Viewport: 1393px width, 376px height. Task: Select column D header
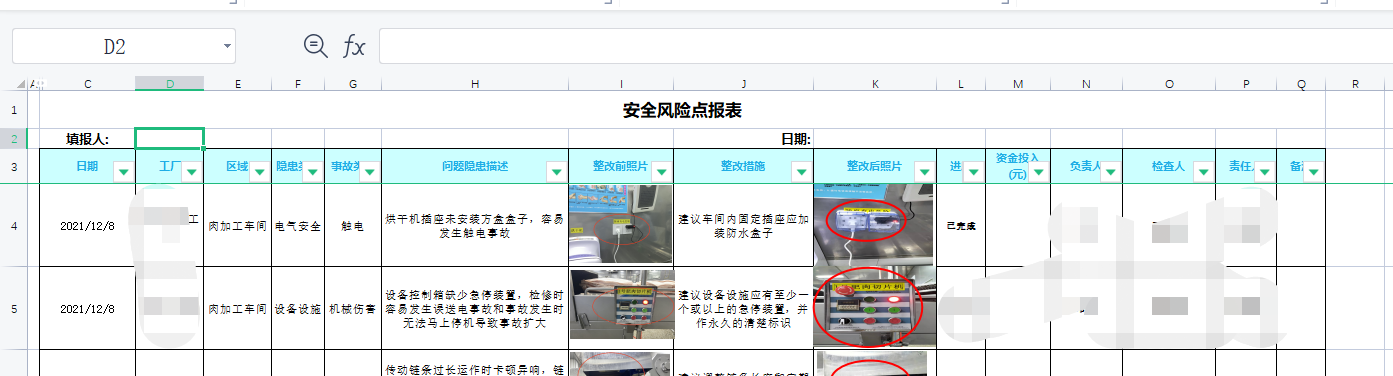tap(170, 84)
